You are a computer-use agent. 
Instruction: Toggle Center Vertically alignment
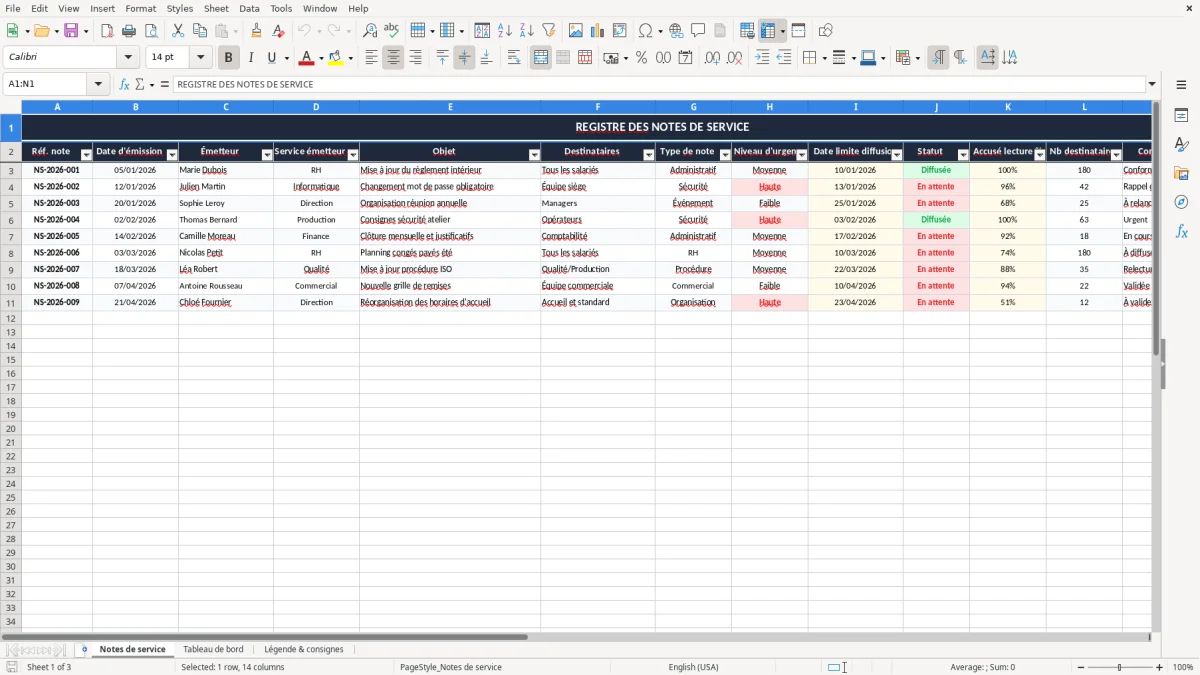(x=464, y=58)
